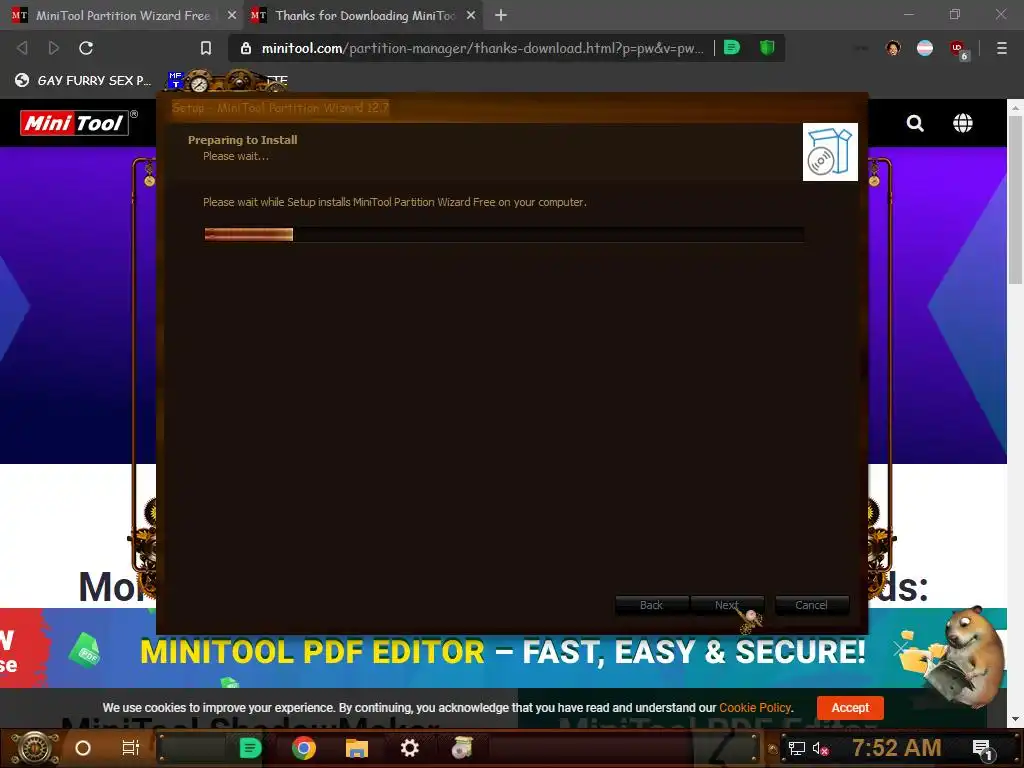This screenshot has height=768, width=1024.
Task: Click the installation progress bar
Action: tap(504, 234)
